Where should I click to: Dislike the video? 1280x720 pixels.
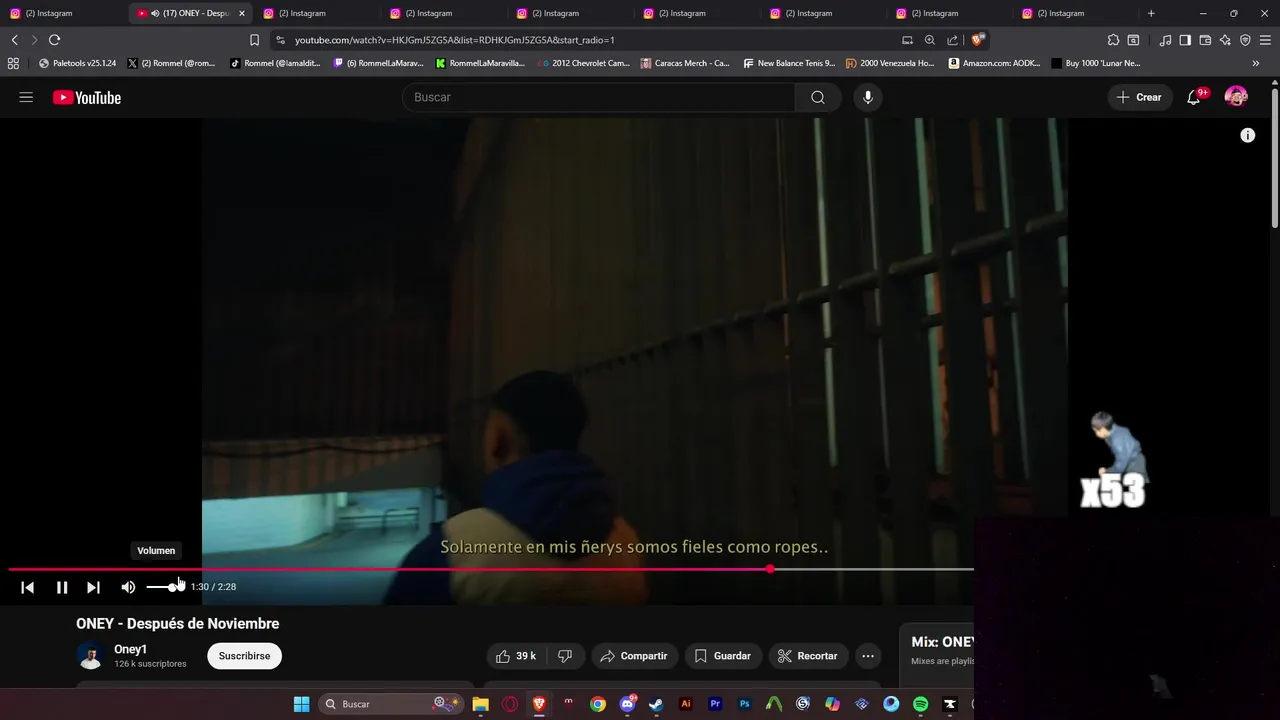565,656
